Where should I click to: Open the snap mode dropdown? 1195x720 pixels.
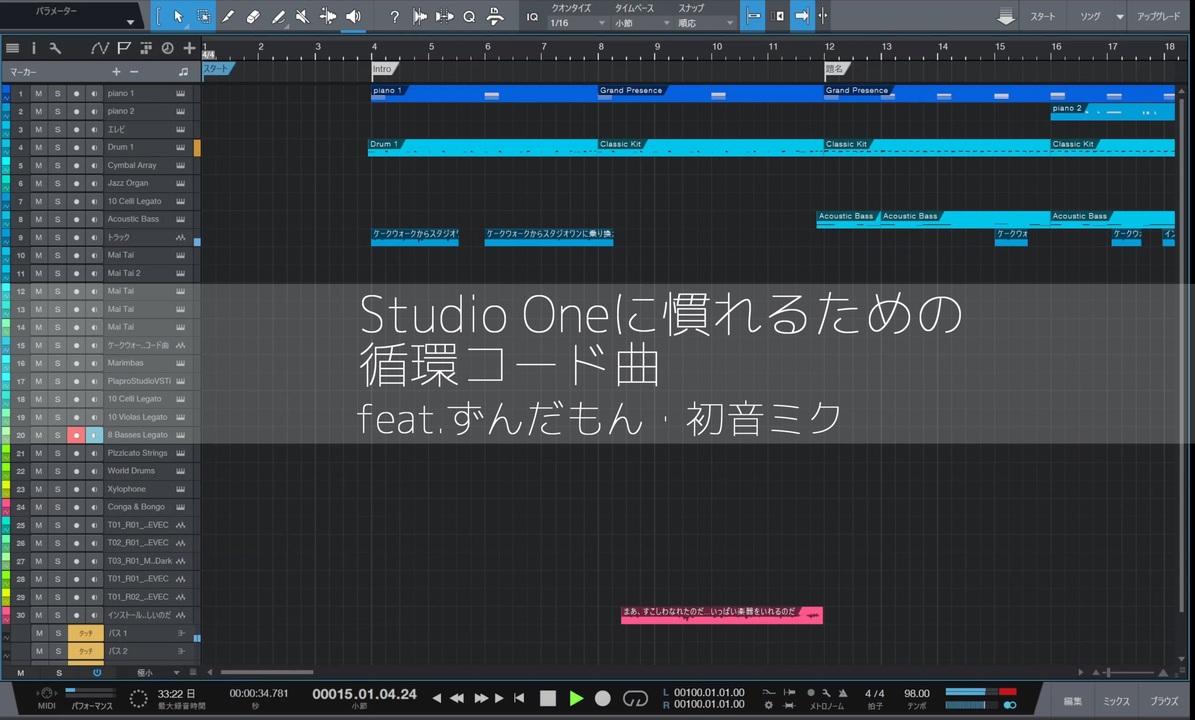[x=705, y=23]
